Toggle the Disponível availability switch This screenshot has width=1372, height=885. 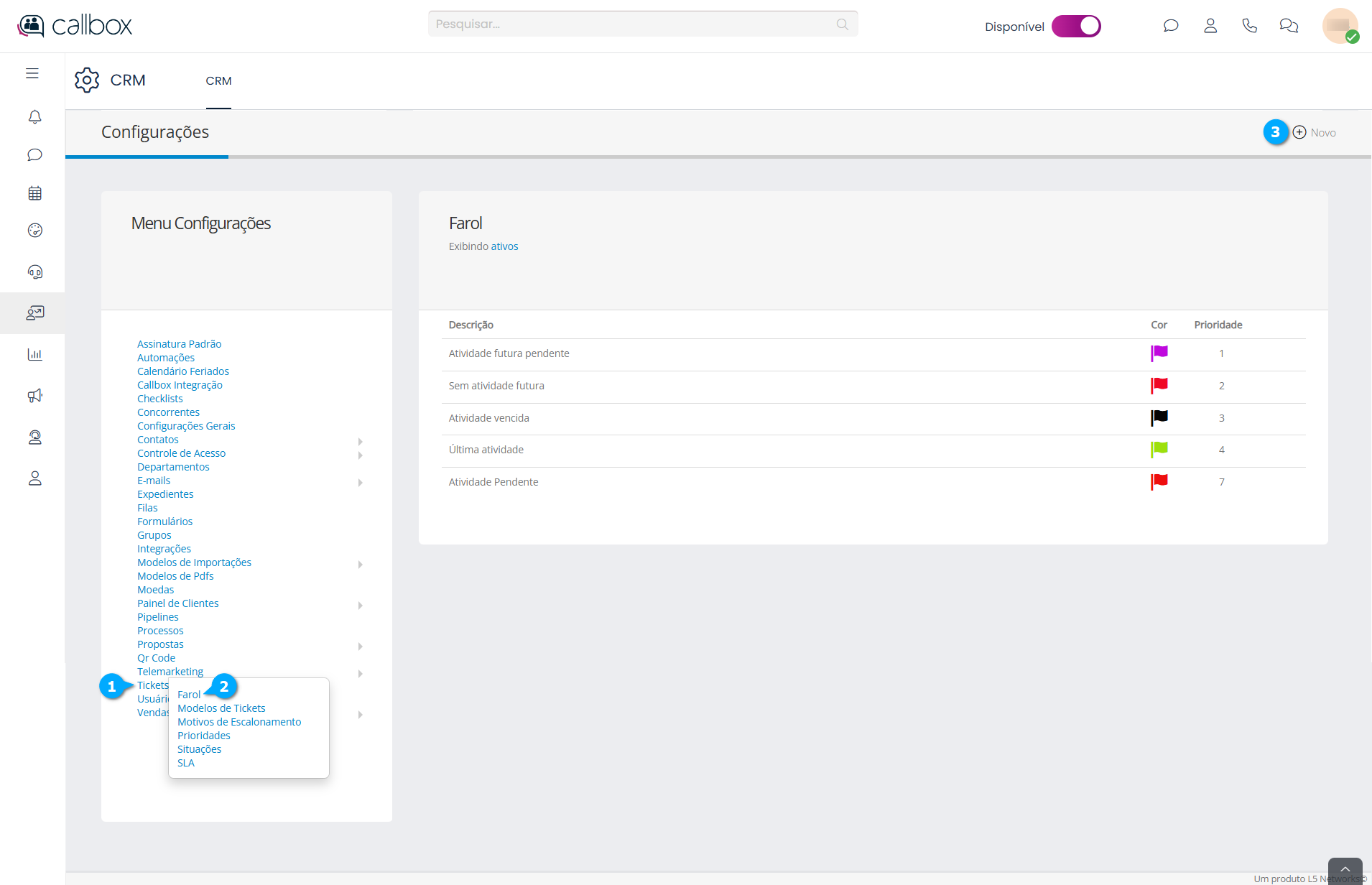(1075, 26)
